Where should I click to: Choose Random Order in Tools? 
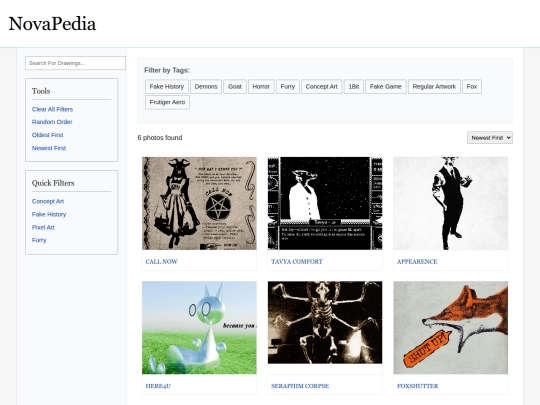(x=52, y=122)
